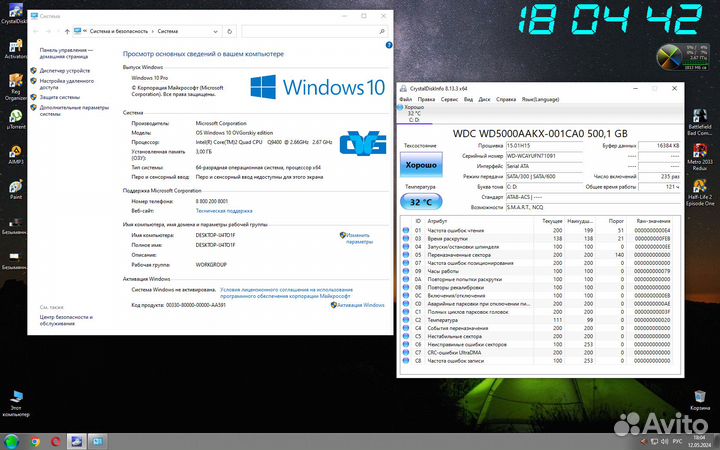720x450 pixels.
Task: Open Диспетчер устройств link
Action: [x=64, y=71]
